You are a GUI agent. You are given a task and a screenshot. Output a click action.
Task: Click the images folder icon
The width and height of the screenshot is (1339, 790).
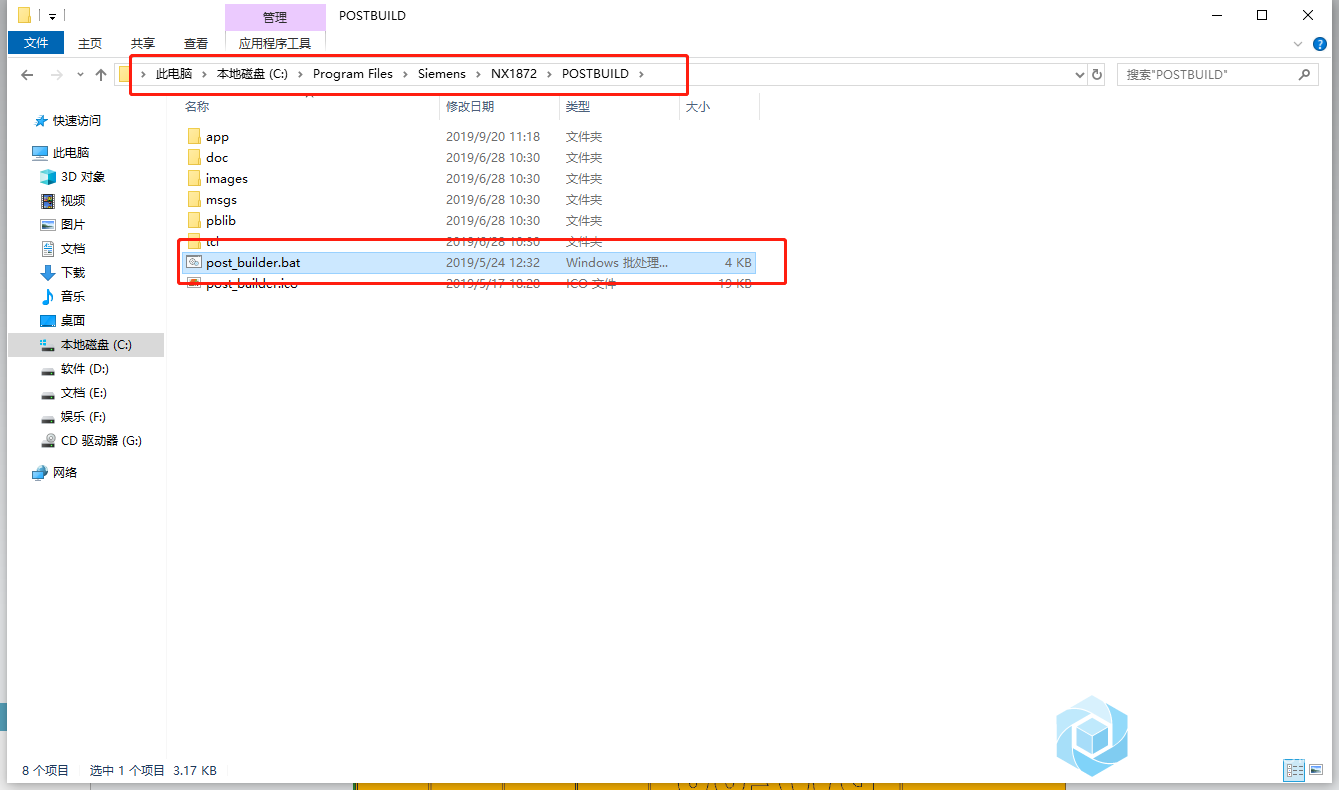(x=194, y=178)
